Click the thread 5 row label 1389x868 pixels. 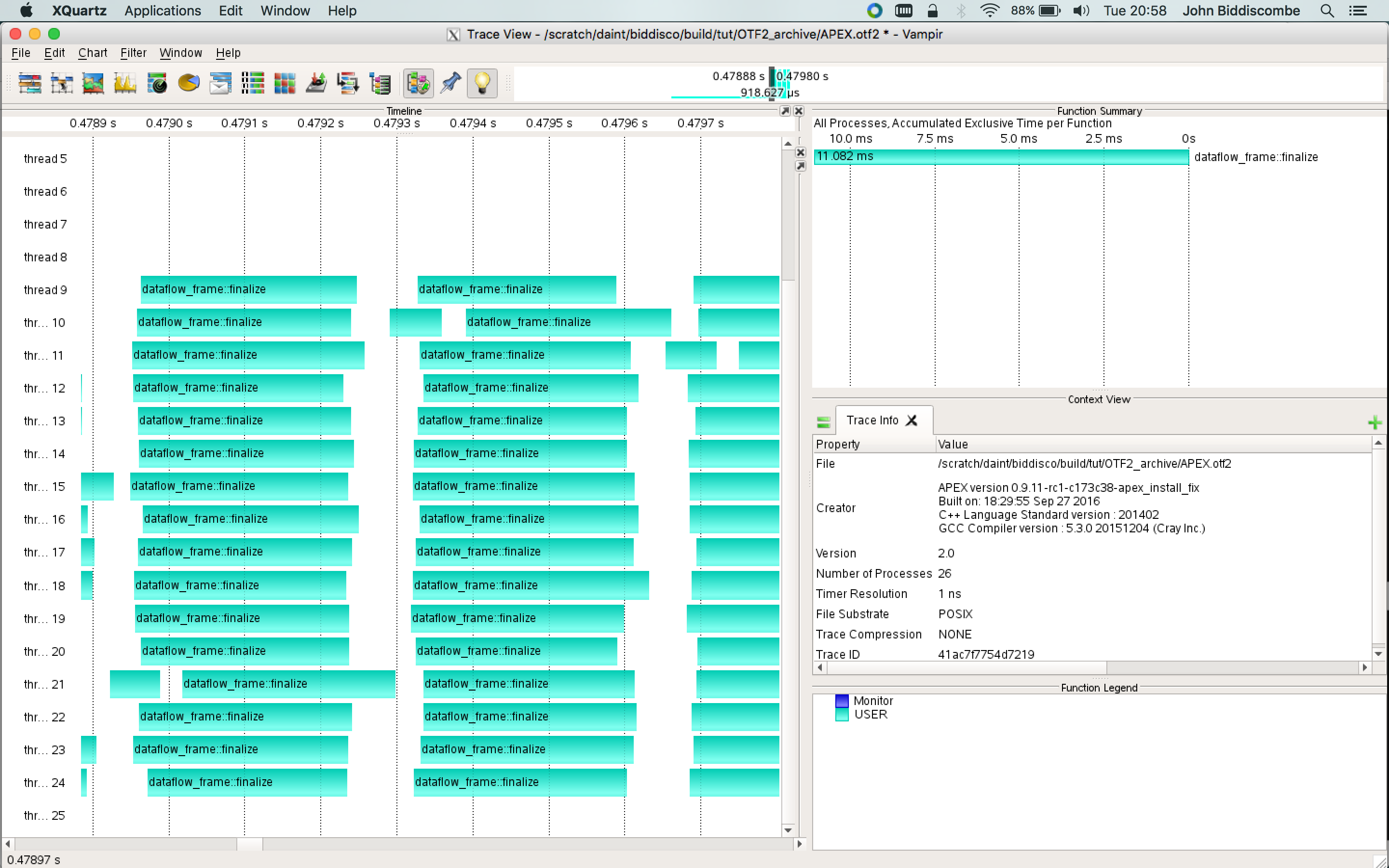45,159
